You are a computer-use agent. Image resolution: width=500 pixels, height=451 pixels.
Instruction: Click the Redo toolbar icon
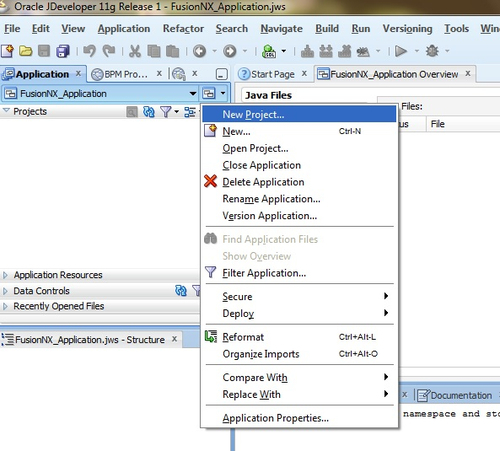click(109, 51)
